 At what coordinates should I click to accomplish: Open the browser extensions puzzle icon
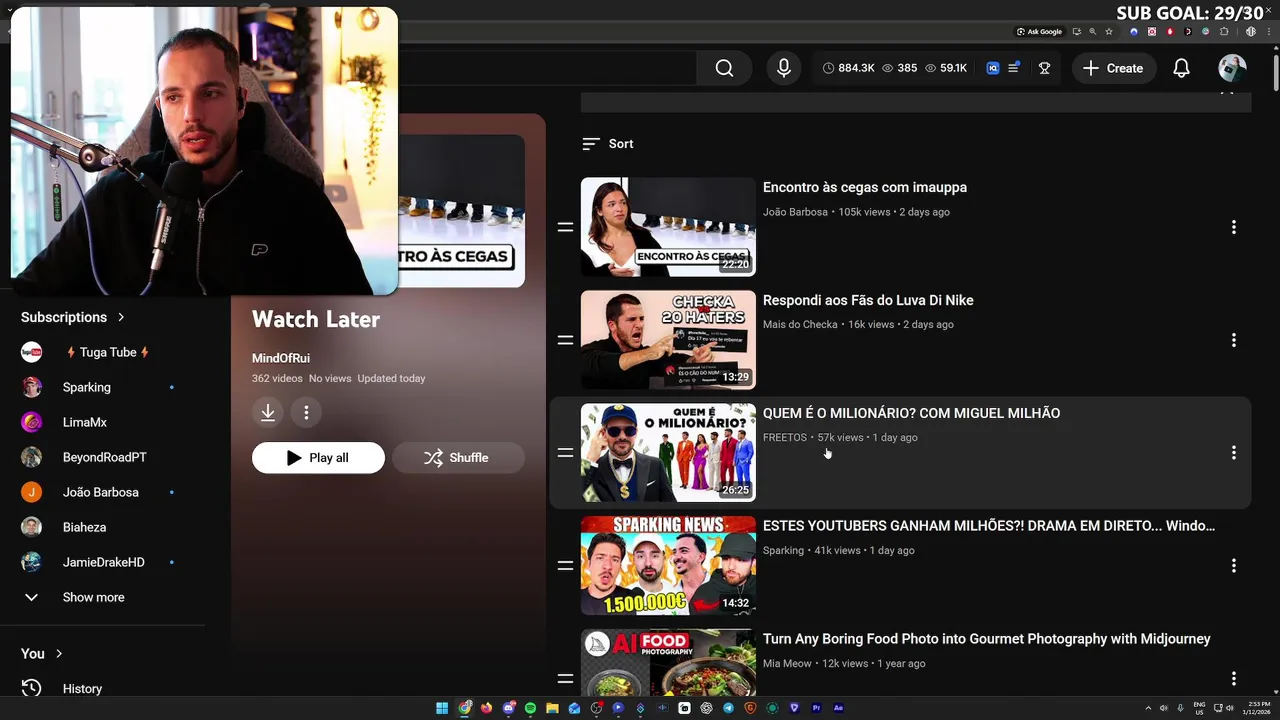pyautogui.click(x=1224, y=31)
